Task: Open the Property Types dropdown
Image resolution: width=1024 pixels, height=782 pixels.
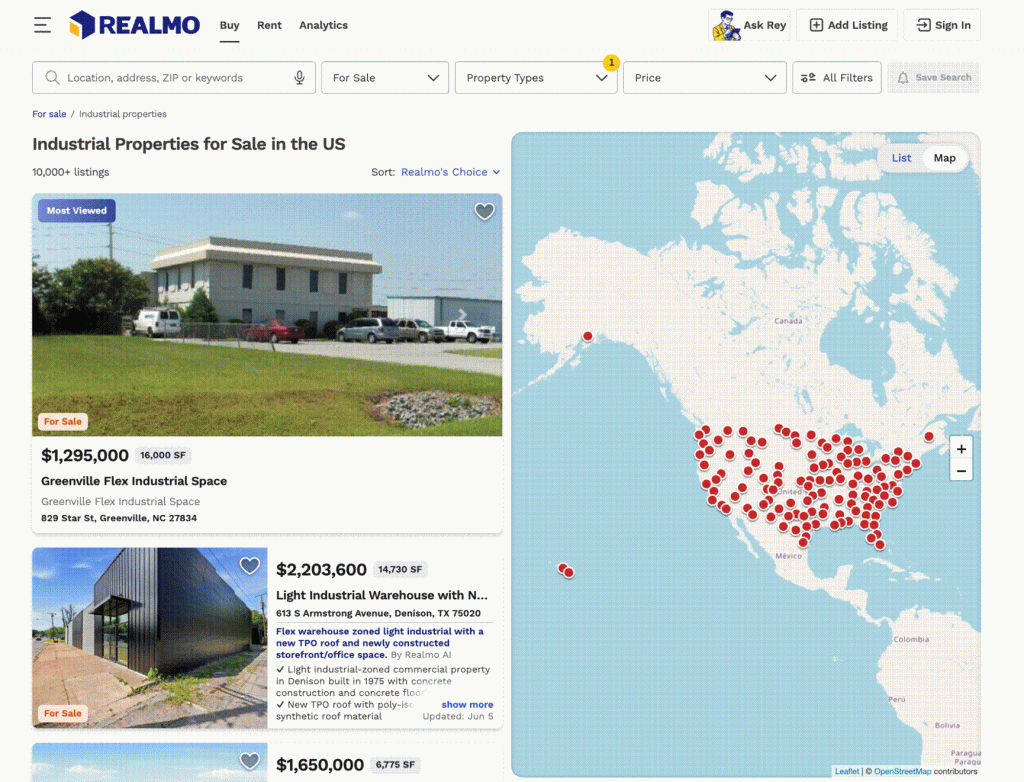Action: click(x=536, y=78)
